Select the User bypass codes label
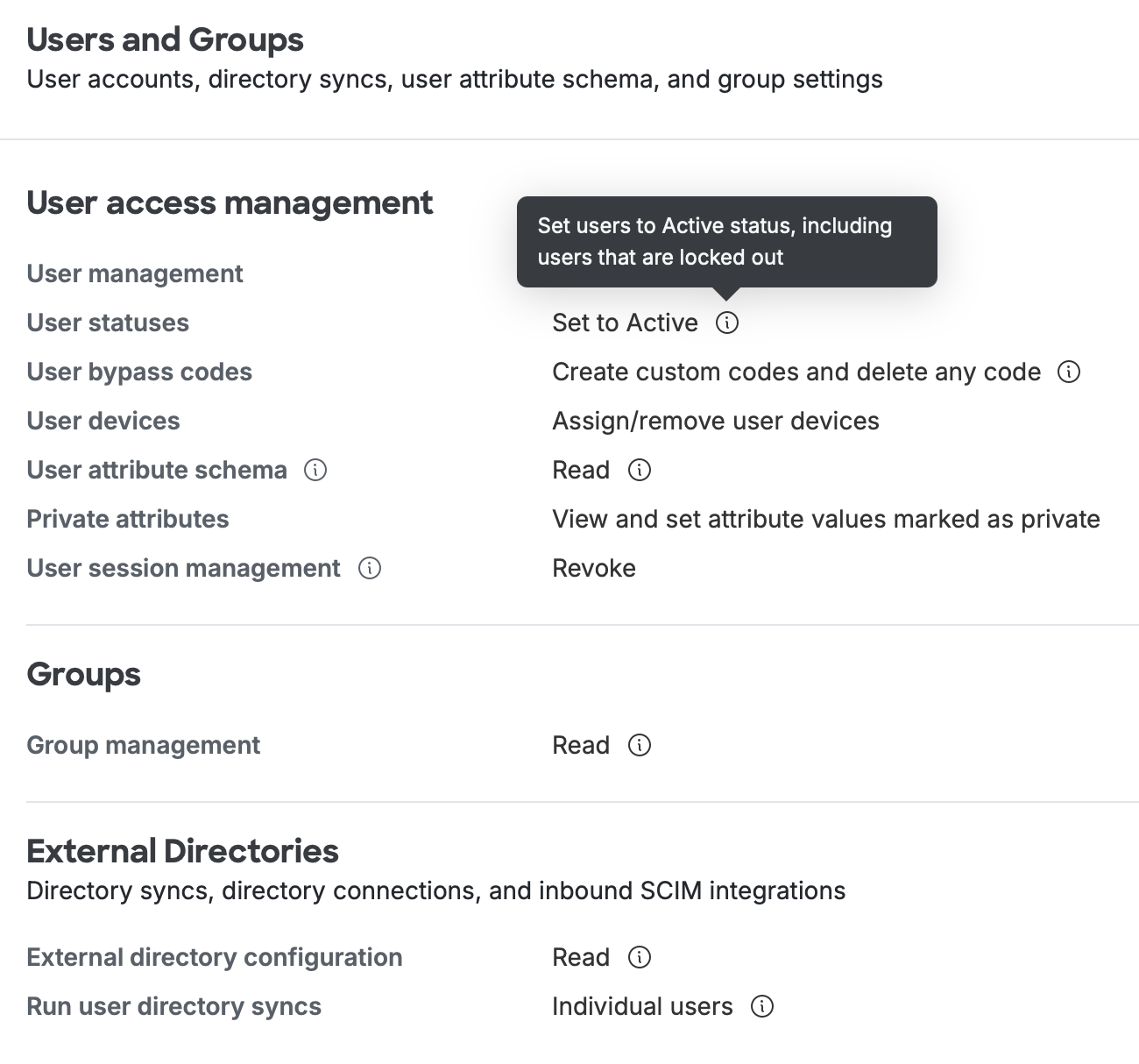Image resolution: width=1139 pixels, height=1064 pixels. tap(139, 372)
